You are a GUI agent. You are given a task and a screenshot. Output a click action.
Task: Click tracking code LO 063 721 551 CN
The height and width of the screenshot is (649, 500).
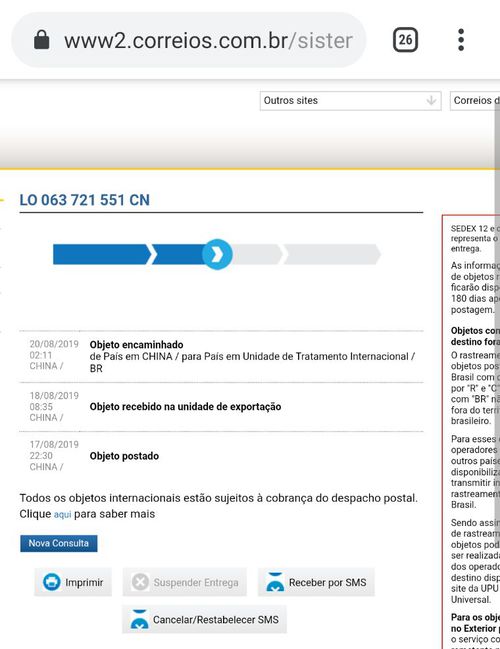(x=84, y=200)
